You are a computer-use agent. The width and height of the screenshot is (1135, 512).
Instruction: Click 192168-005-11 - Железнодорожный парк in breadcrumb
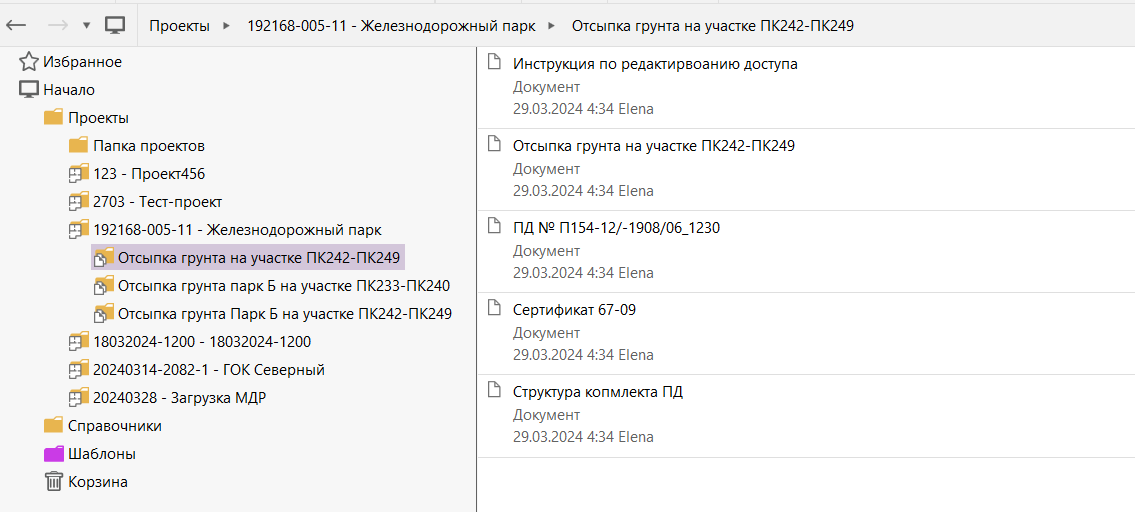click(392, 26)
